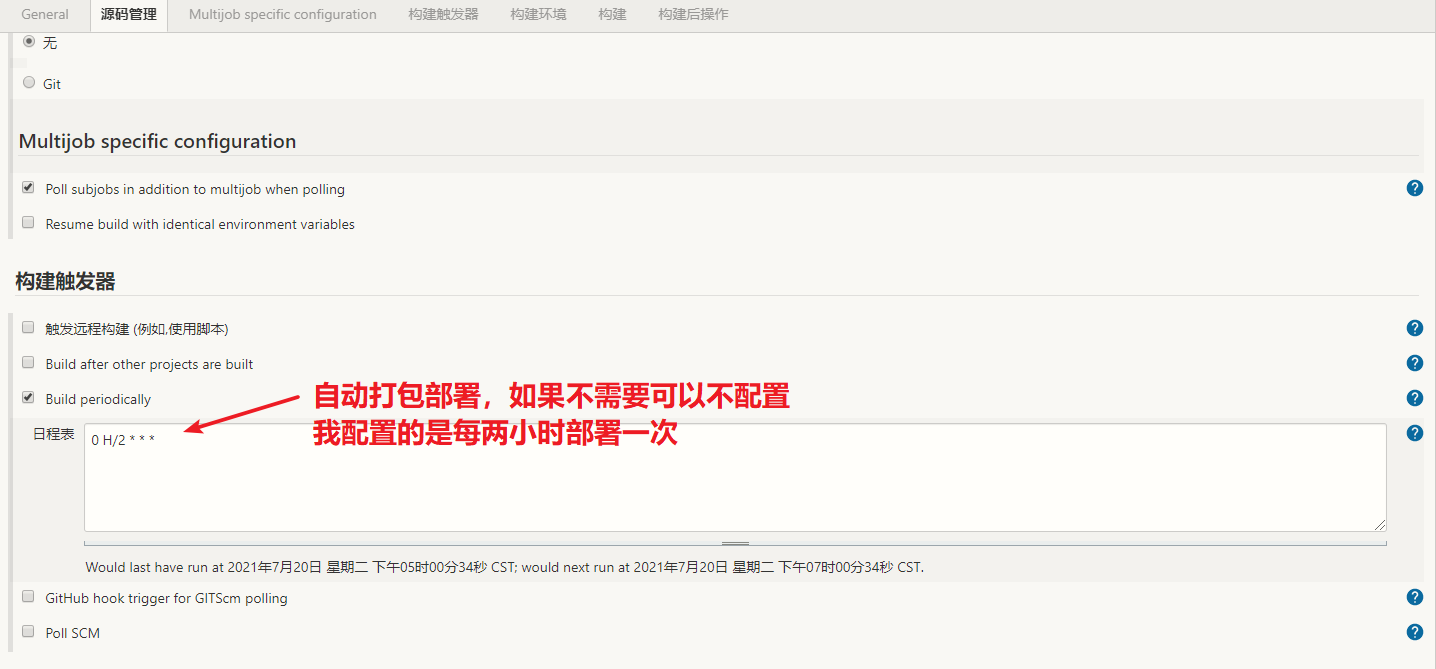This screenshot has width=1436, height=669.
Task: Open help for Build periodically
Action: [1414, 397]
